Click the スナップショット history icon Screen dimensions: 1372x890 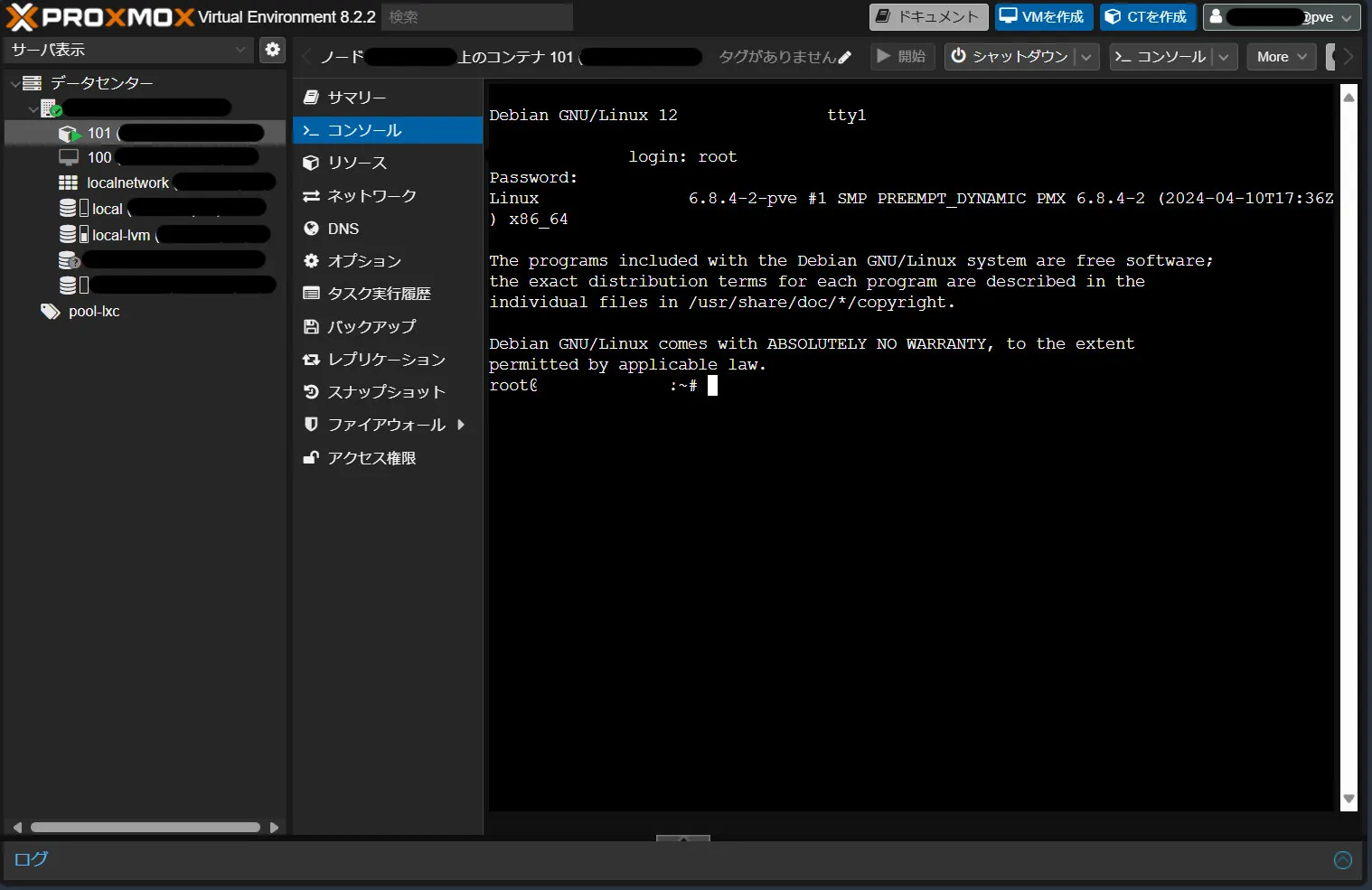pyautogui.click(x=311, y=392)
